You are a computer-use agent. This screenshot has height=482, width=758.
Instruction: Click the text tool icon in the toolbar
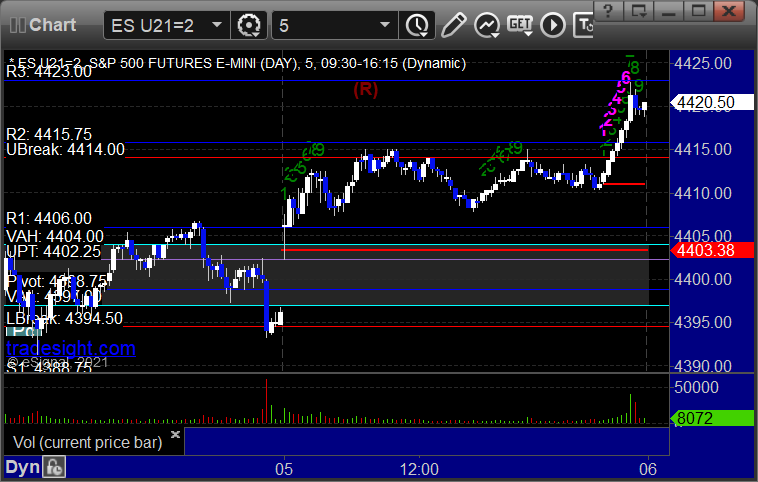coord(583,25)
